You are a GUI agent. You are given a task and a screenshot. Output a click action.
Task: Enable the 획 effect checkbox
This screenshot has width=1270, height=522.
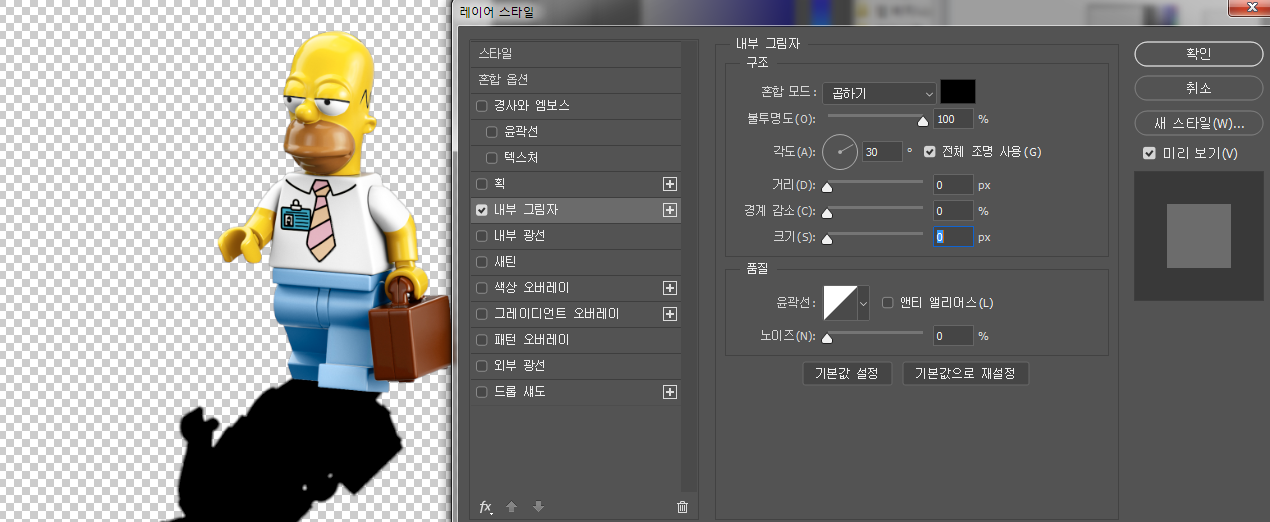pos(483,184)
